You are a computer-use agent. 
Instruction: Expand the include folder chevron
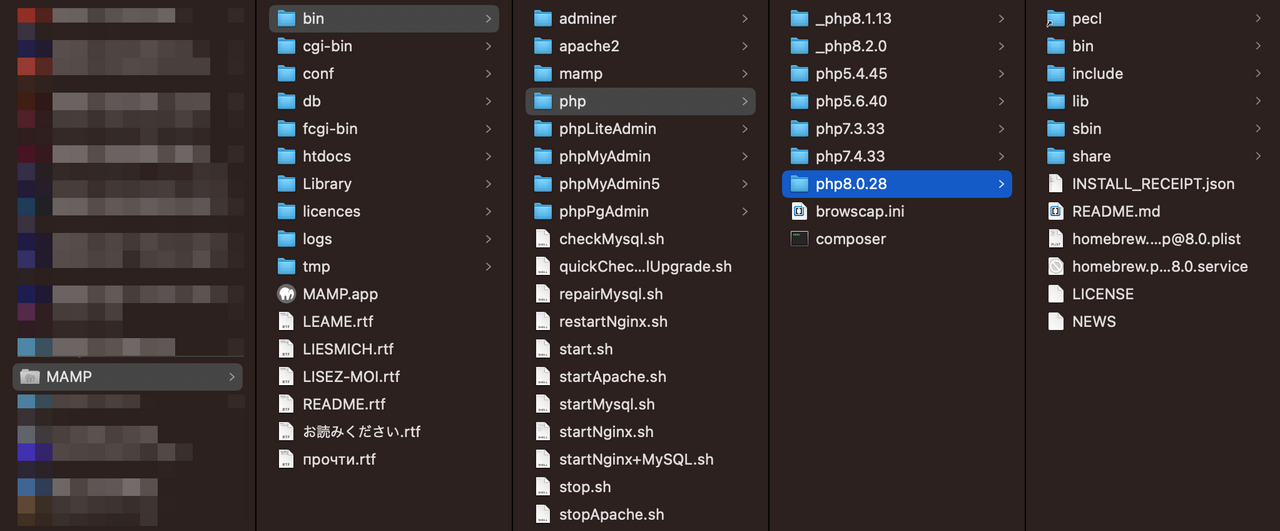coord(1258,74)
